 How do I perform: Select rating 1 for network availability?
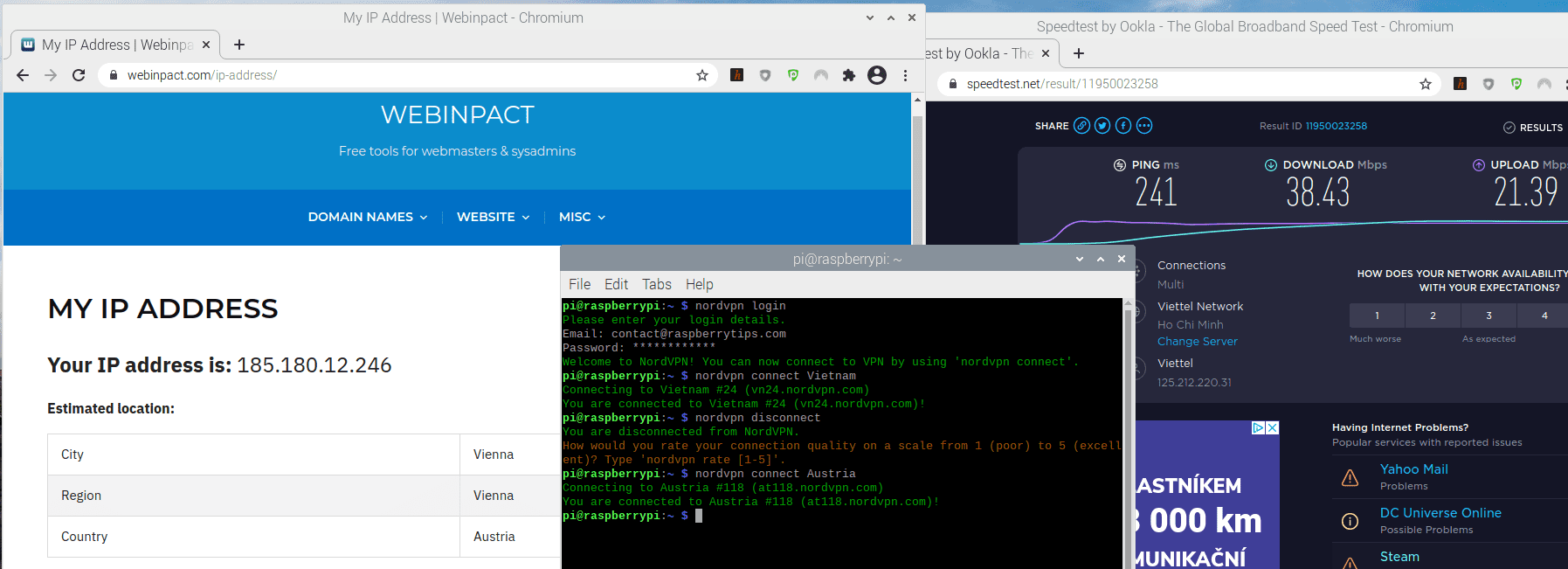point(1377,316)
